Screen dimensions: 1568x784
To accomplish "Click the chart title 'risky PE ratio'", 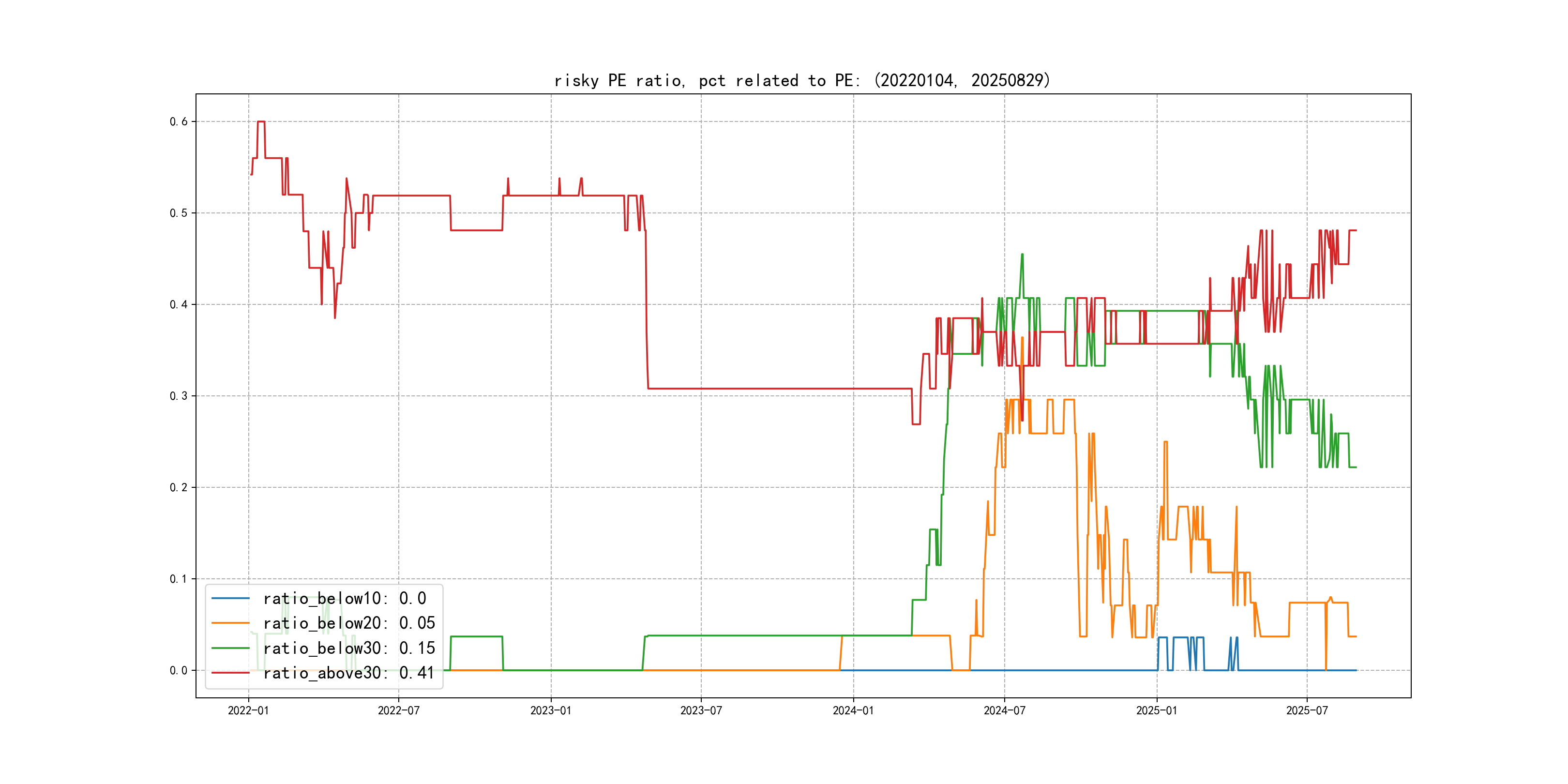I will [801, 80].
